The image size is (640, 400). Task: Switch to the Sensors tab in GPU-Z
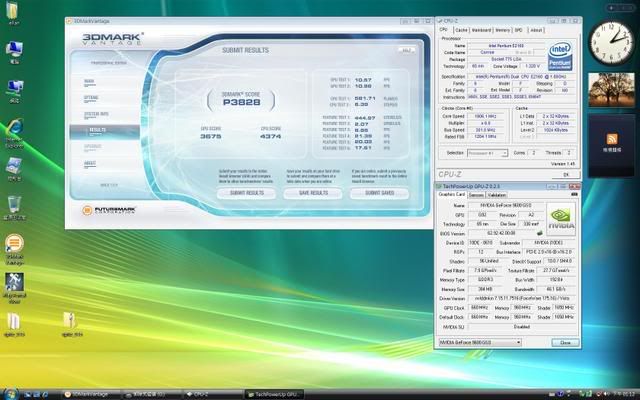(x=476, y=195)
